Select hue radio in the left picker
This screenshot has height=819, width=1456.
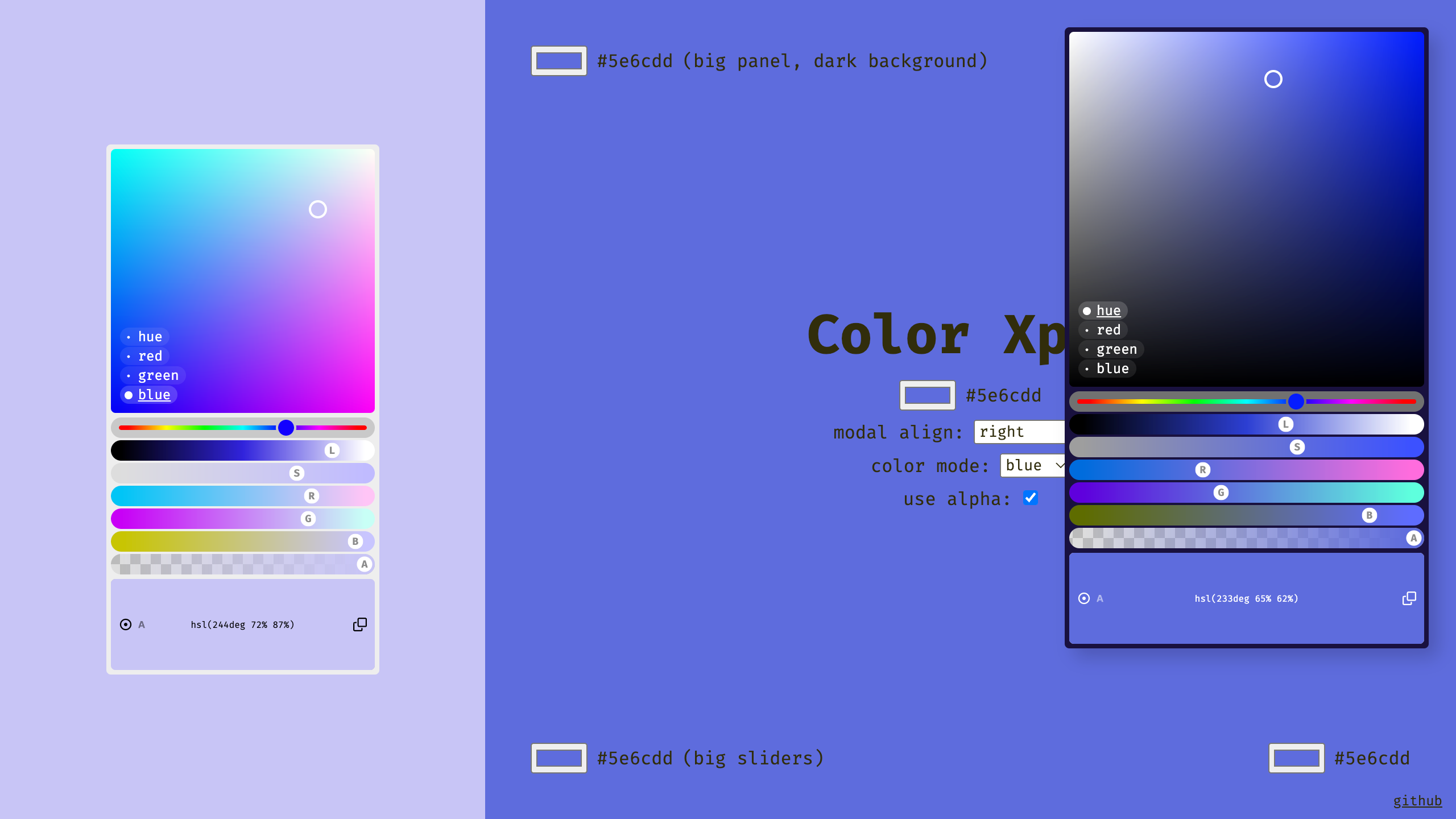coord(150,337)
